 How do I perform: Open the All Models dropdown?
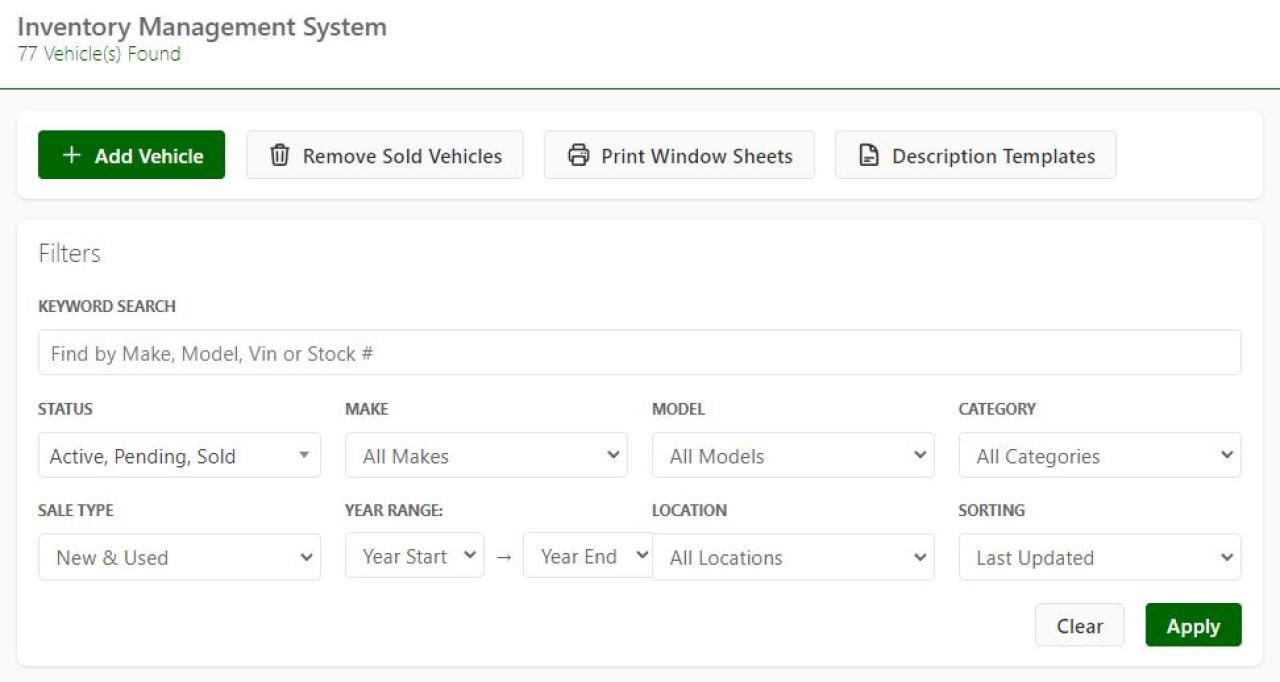pos(793,455)
